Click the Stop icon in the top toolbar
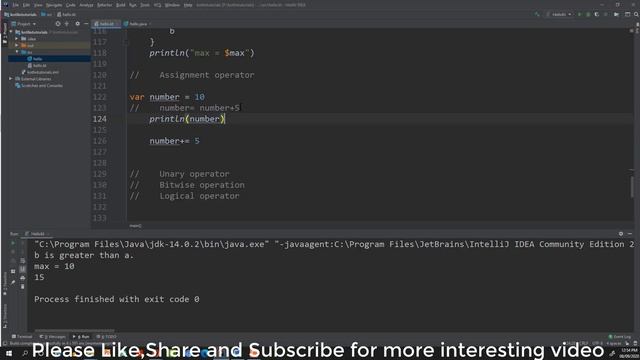Viewport: 640px width, 360px height. tap(606, 14)
